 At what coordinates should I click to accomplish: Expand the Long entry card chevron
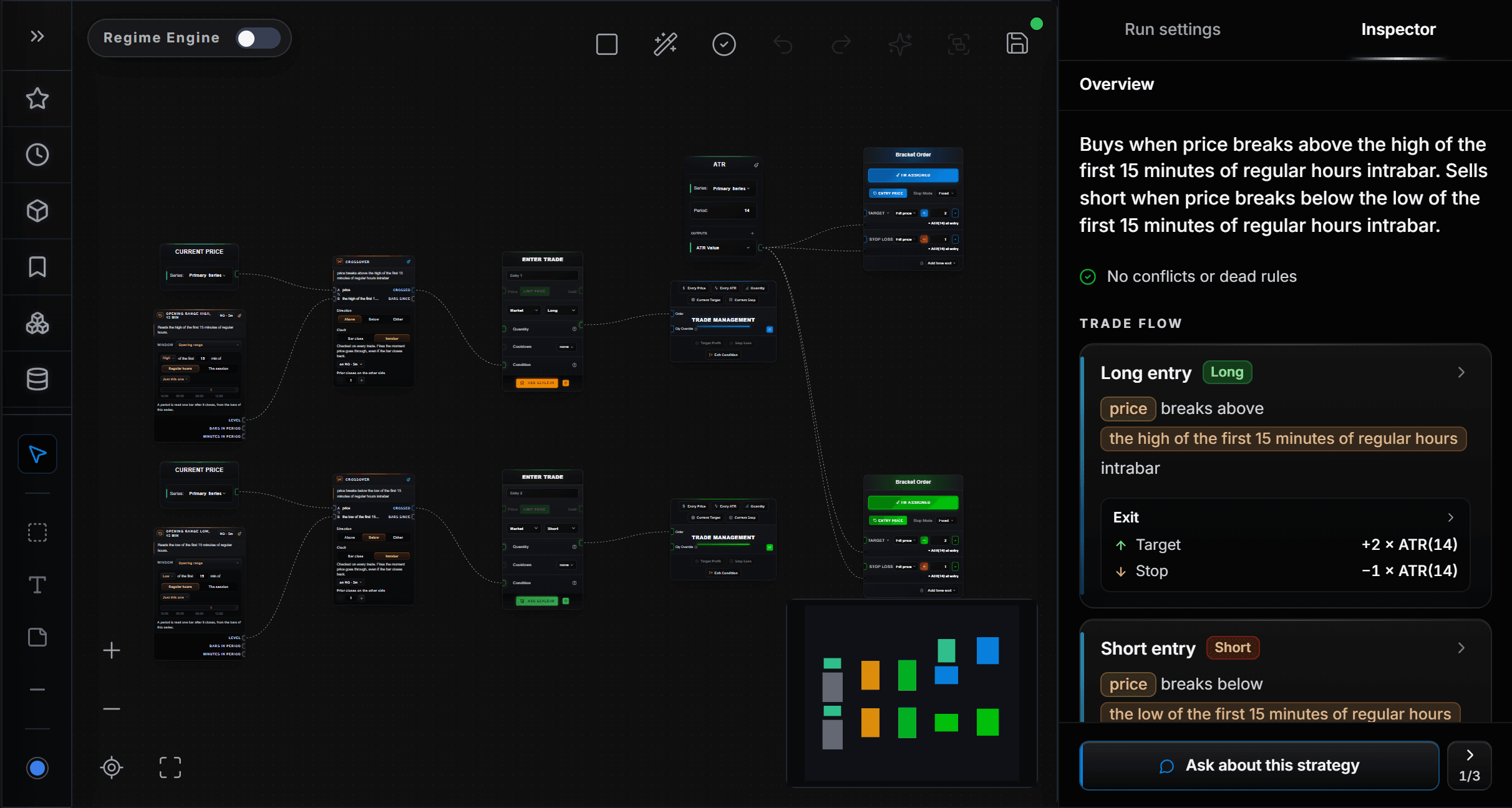pyautogui.click(x=1461, y=372)
